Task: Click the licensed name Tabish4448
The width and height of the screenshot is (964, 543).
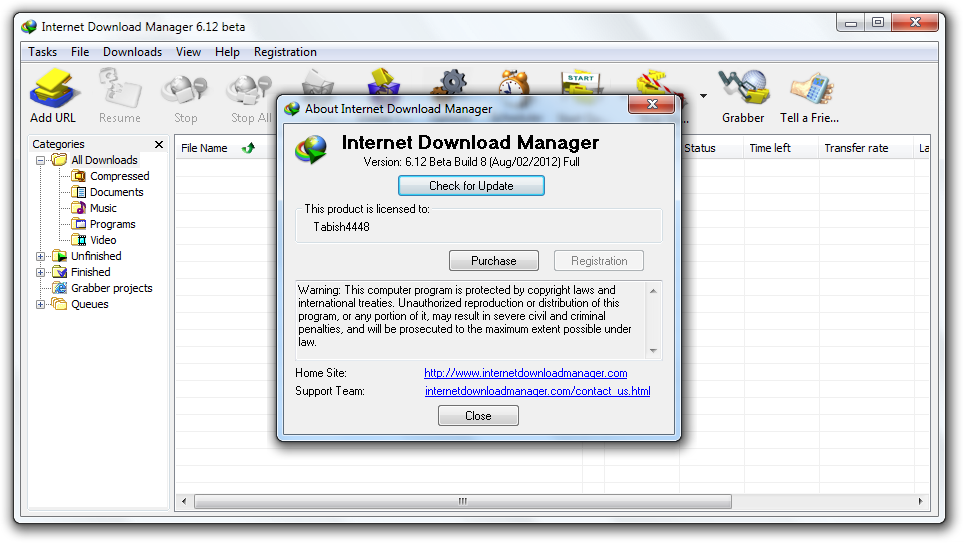Action: click(x=341, y=227)
